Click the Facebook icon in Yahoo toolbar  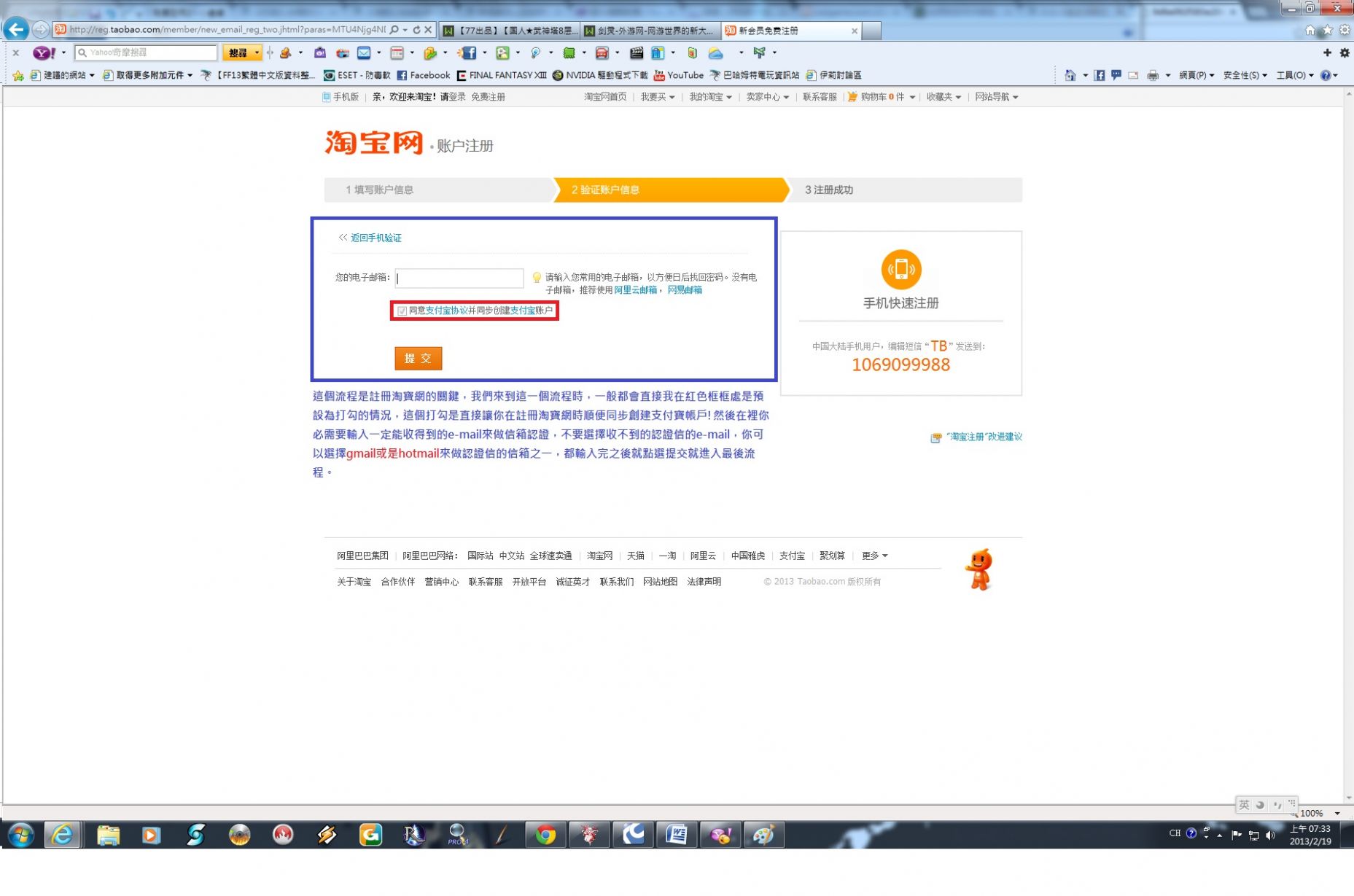[x=468, y=52]
